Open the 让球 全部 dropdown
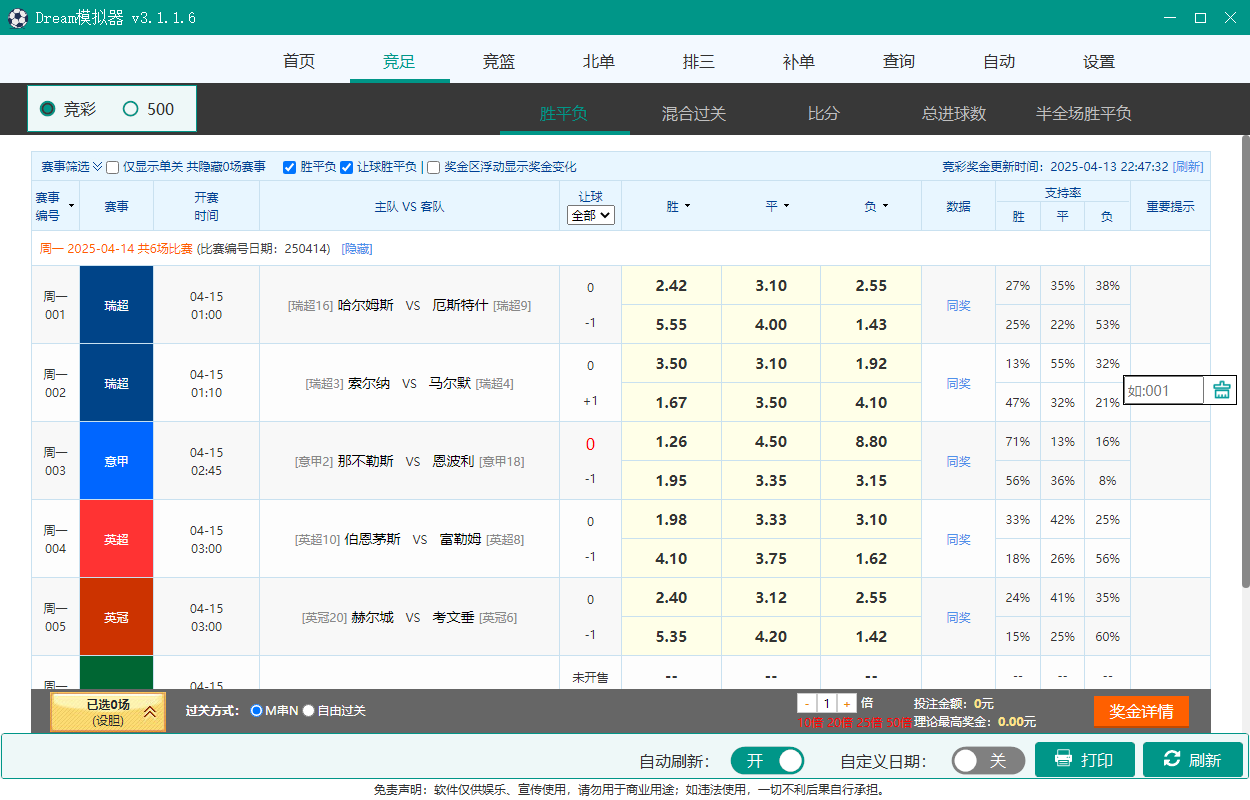 tap(590, 214)
